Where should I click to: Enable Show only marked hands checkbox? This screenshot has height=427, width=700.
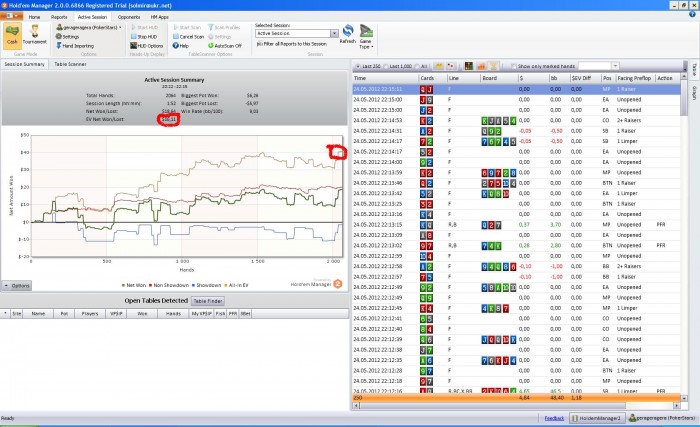(x=513, y=66)
